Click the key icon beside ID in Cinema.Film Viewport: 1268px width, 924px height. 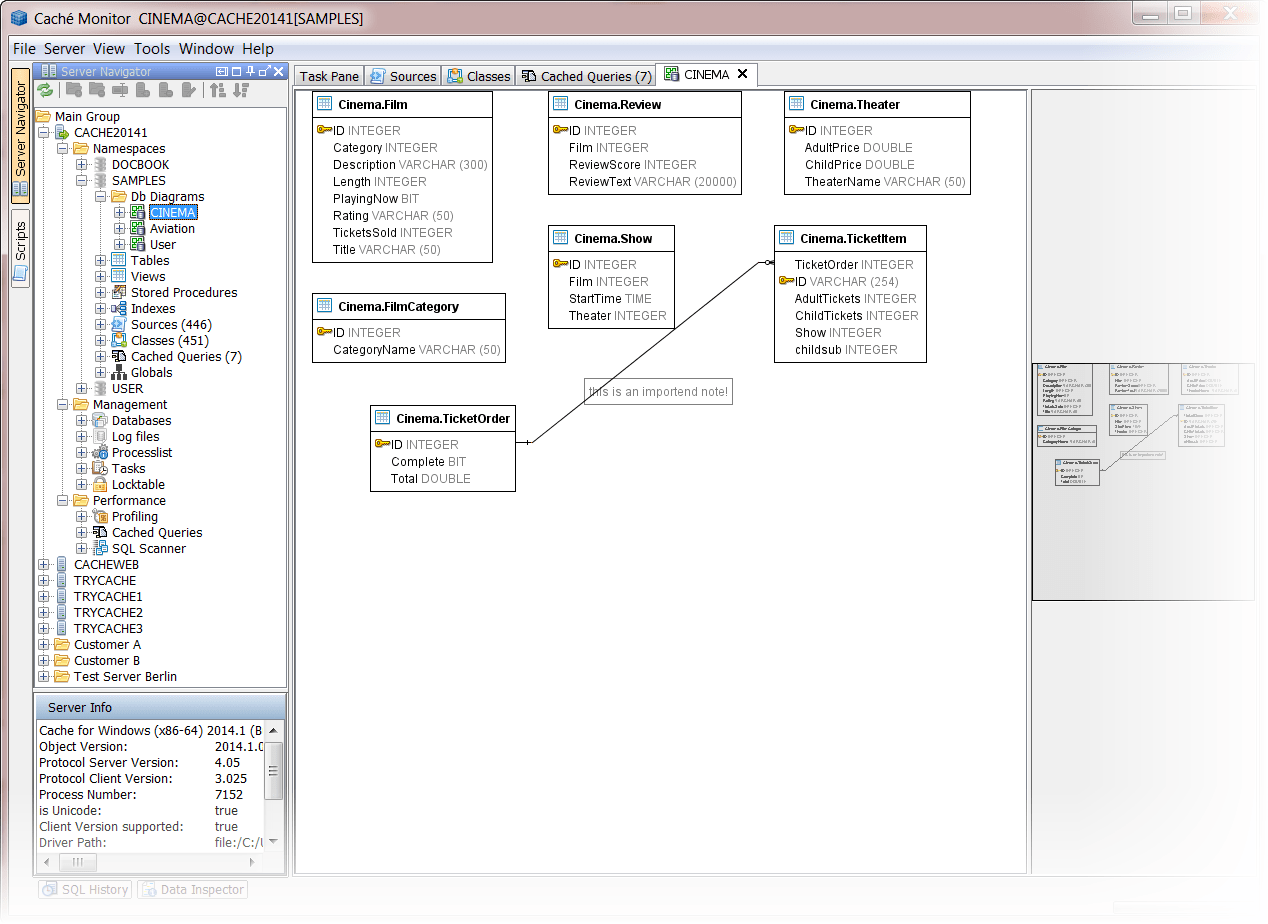(x=325, y=130)
